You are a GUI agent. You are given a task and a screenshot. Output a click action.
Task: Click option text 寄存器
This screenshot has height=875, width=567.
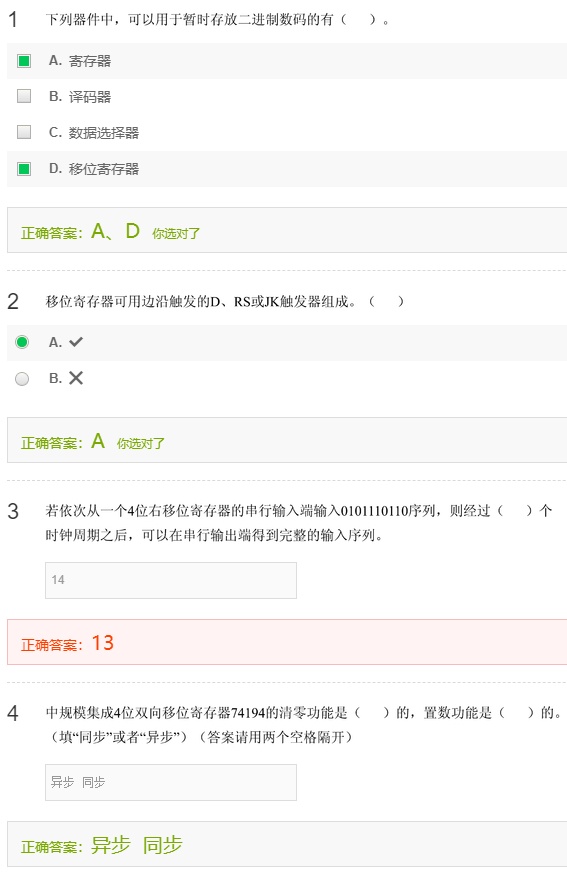(90, 61)
